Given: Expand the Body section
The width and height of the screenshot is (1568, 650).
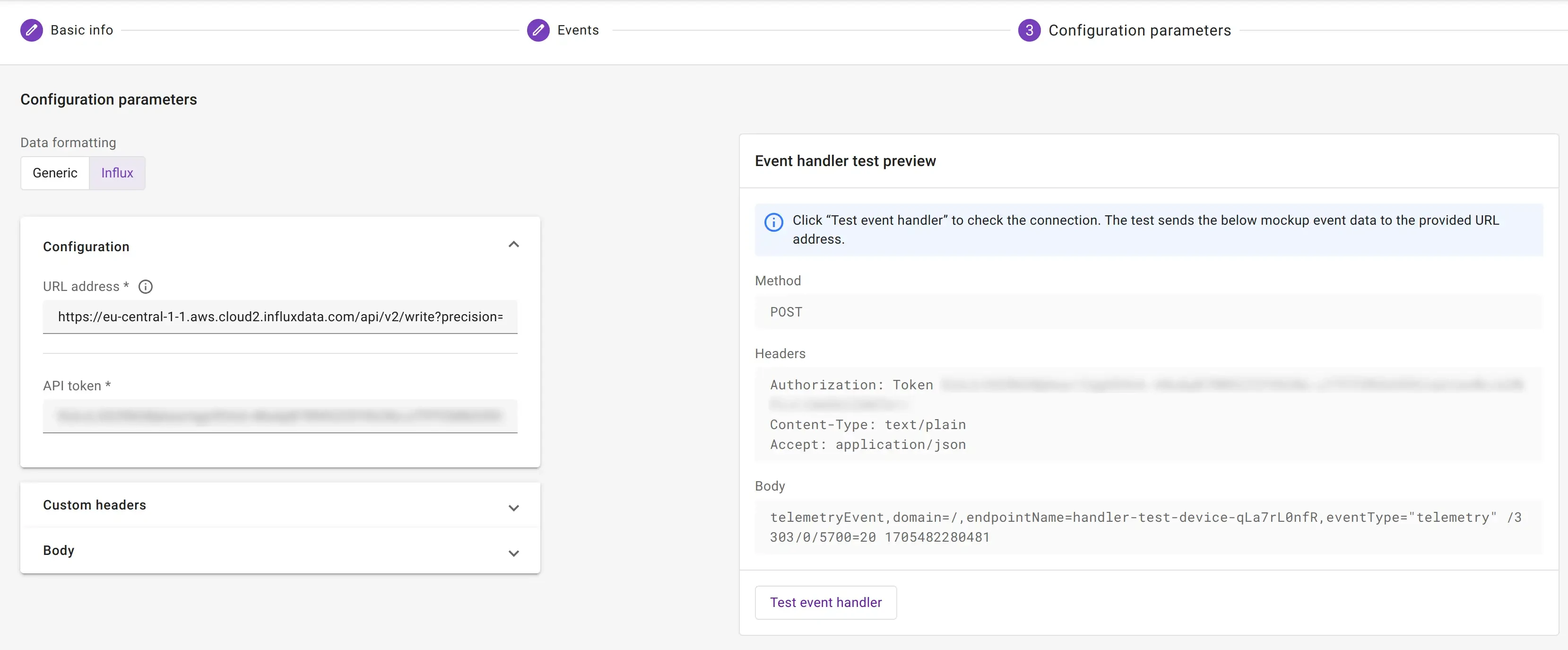Looking at the screenshot, I should coord(280,551).
